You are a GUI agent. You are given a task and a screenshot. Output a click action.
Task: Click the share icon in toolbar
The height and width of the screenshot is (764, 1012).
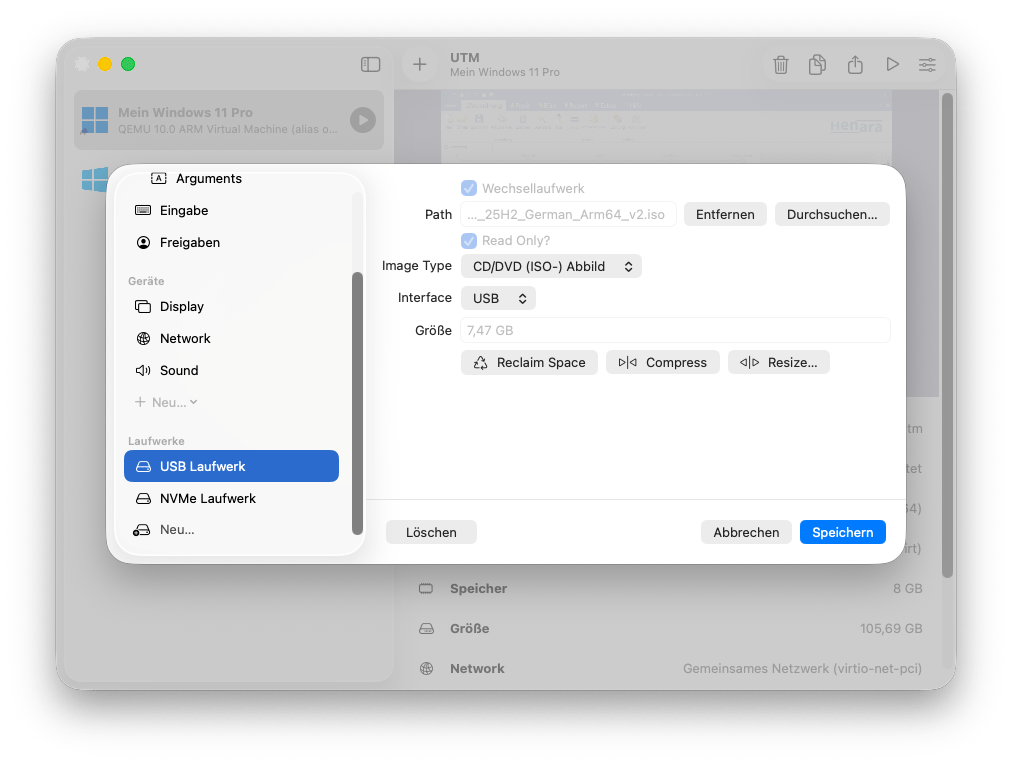click(x=855, y=65)
